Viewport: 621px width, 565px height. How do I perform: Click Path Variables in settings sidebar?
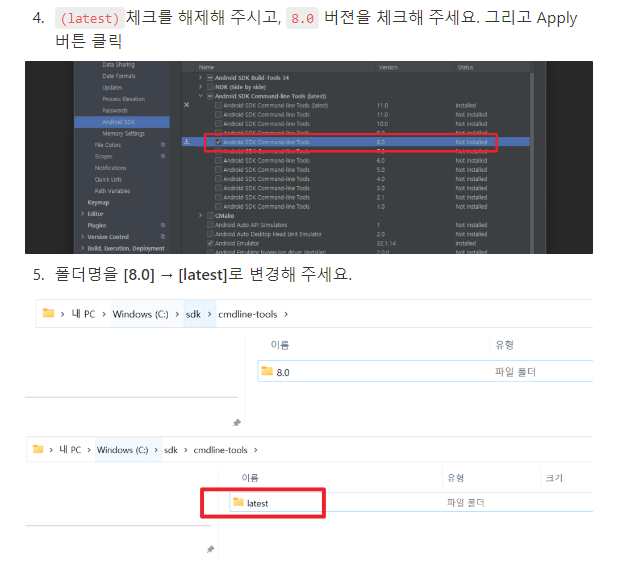[x=112, y=191]
